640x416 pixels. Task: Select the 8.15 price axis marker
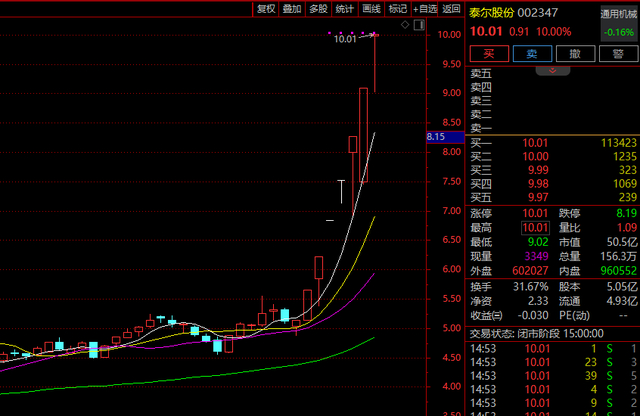[445, 137]
